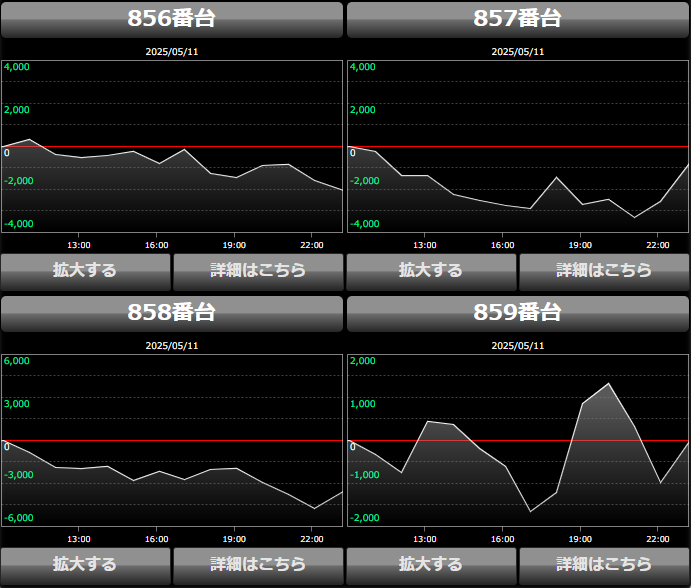
Task: Click the 4,000 axis label in 856番台 graph
Action: [x=17, y=67]
